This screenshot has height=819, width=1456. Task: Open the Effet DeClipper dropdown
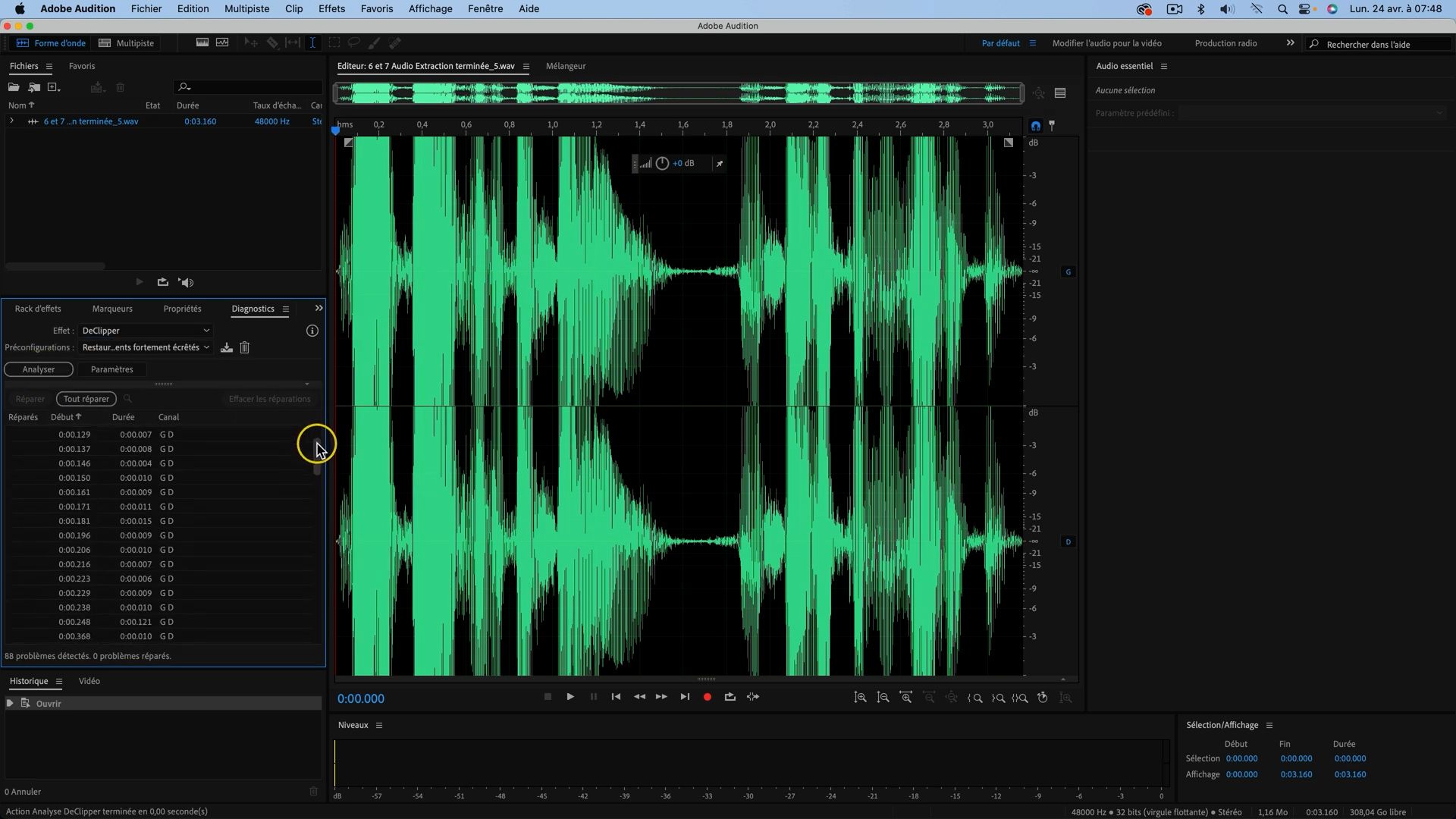coord(146,331)
